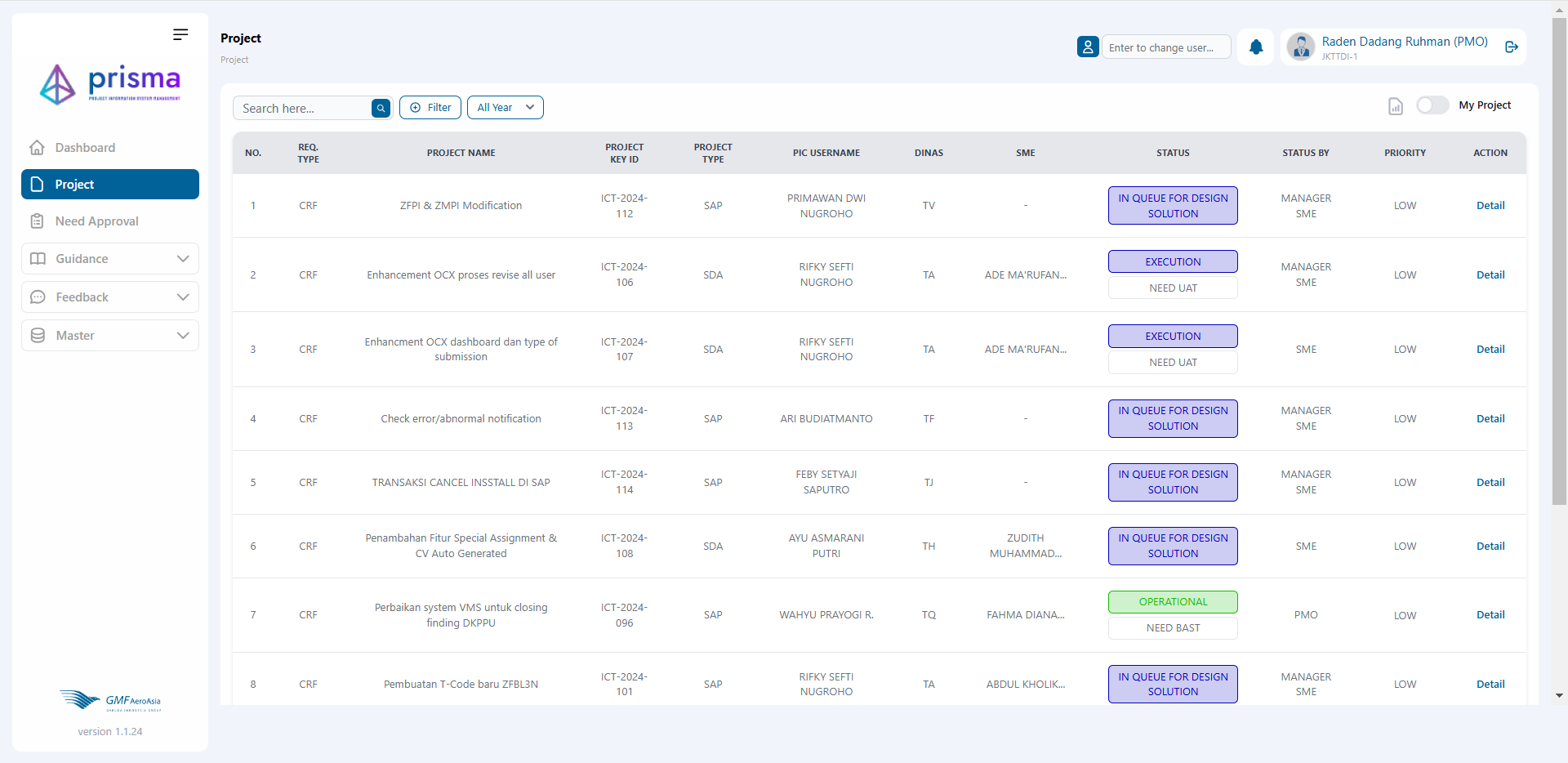Click the Need Approval clipboard icon
Viewport: 1568px width, 763px height.
pos(37,221)
